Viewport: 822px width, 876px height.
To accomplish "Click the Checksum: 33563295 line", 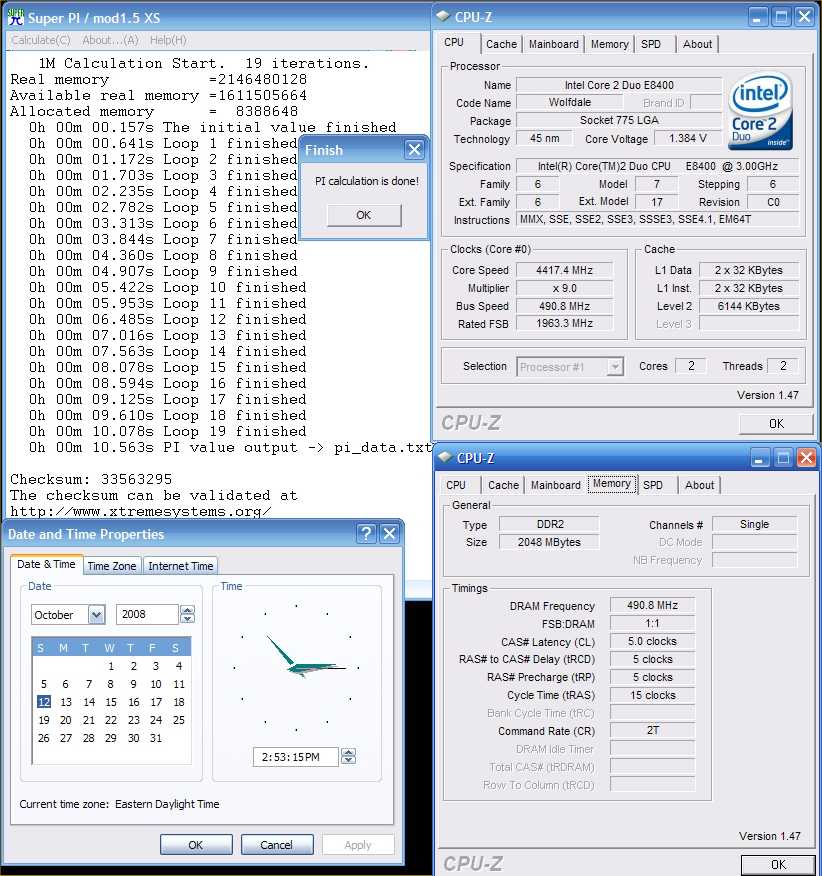I will coord(91,479).
